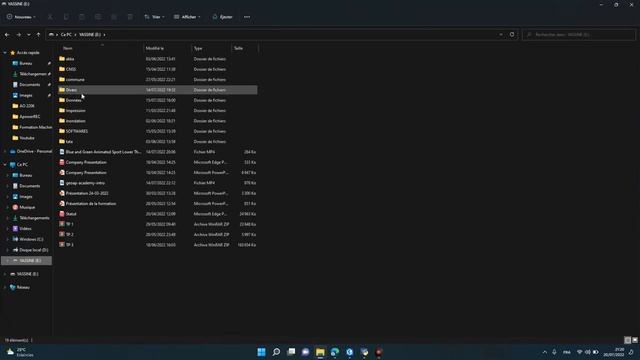
Task: Click File Explorer icon on taskbar
Action: 320,352
